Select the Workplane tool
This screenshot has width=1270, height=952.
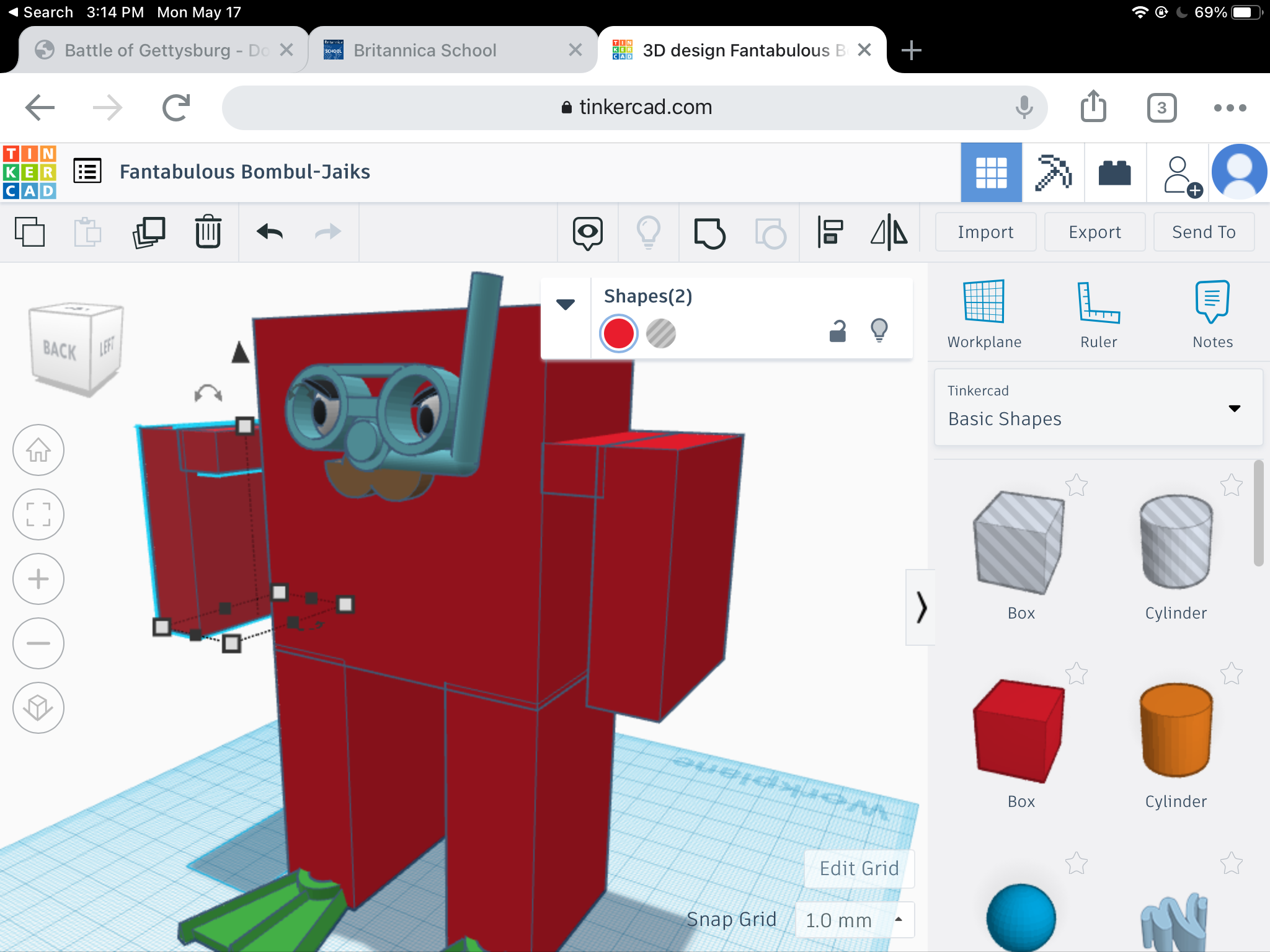point(984,314)
